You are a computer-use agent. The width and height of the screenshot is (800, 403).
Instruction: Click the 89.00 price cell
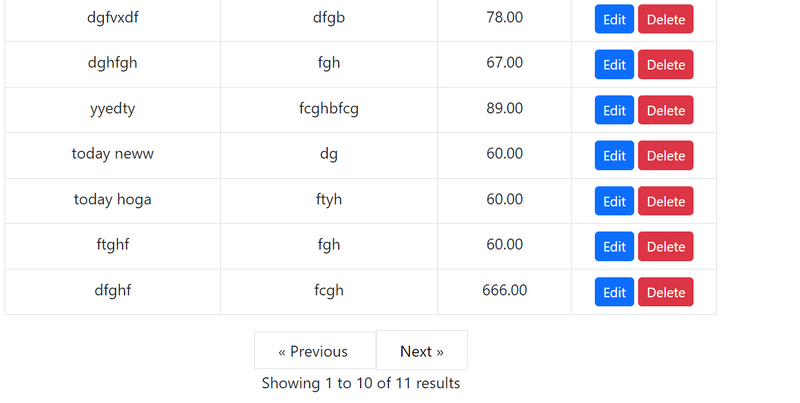click(504, 108)
